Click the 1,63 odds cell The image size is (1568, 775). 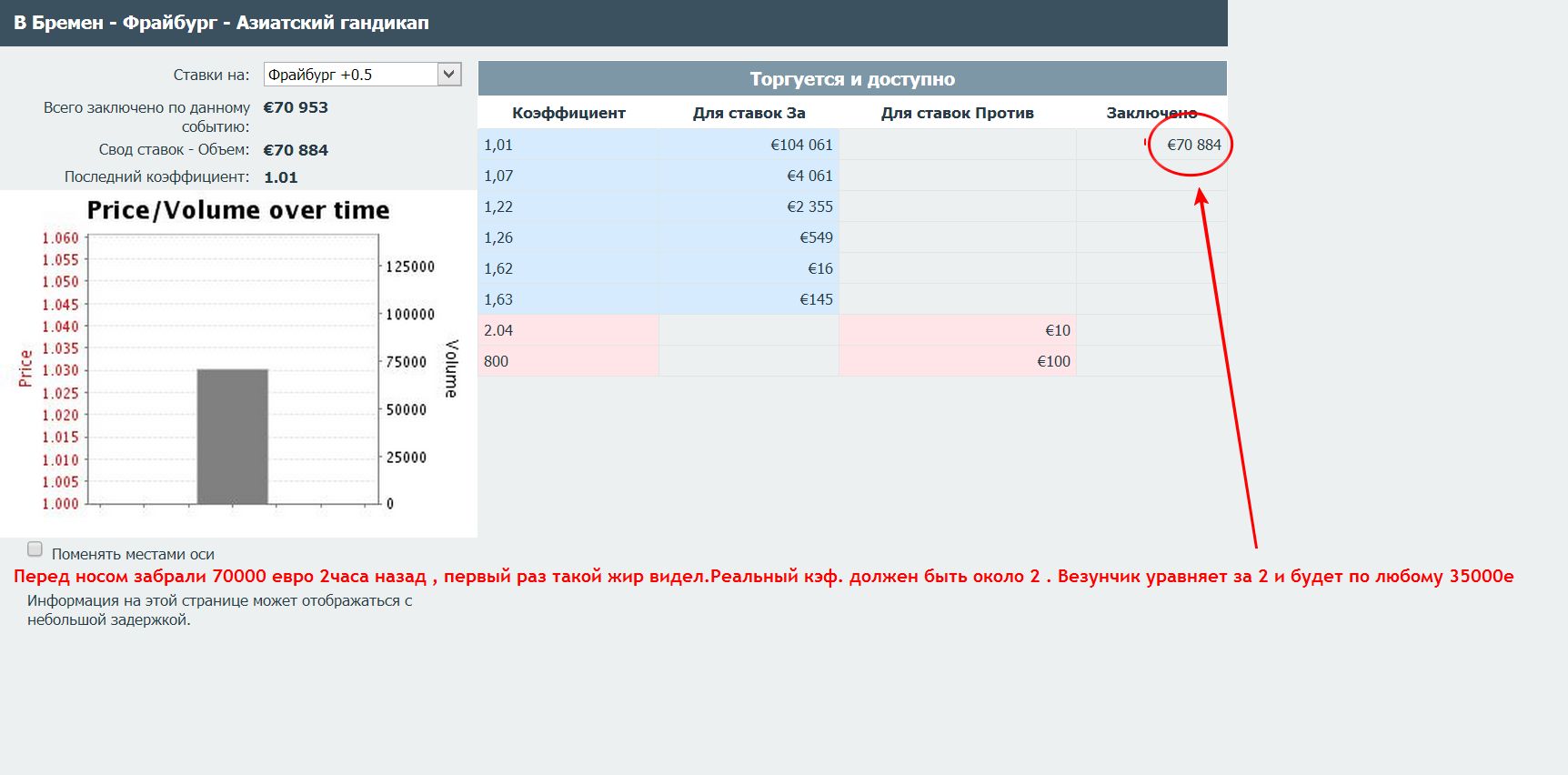tap(568, 299)
